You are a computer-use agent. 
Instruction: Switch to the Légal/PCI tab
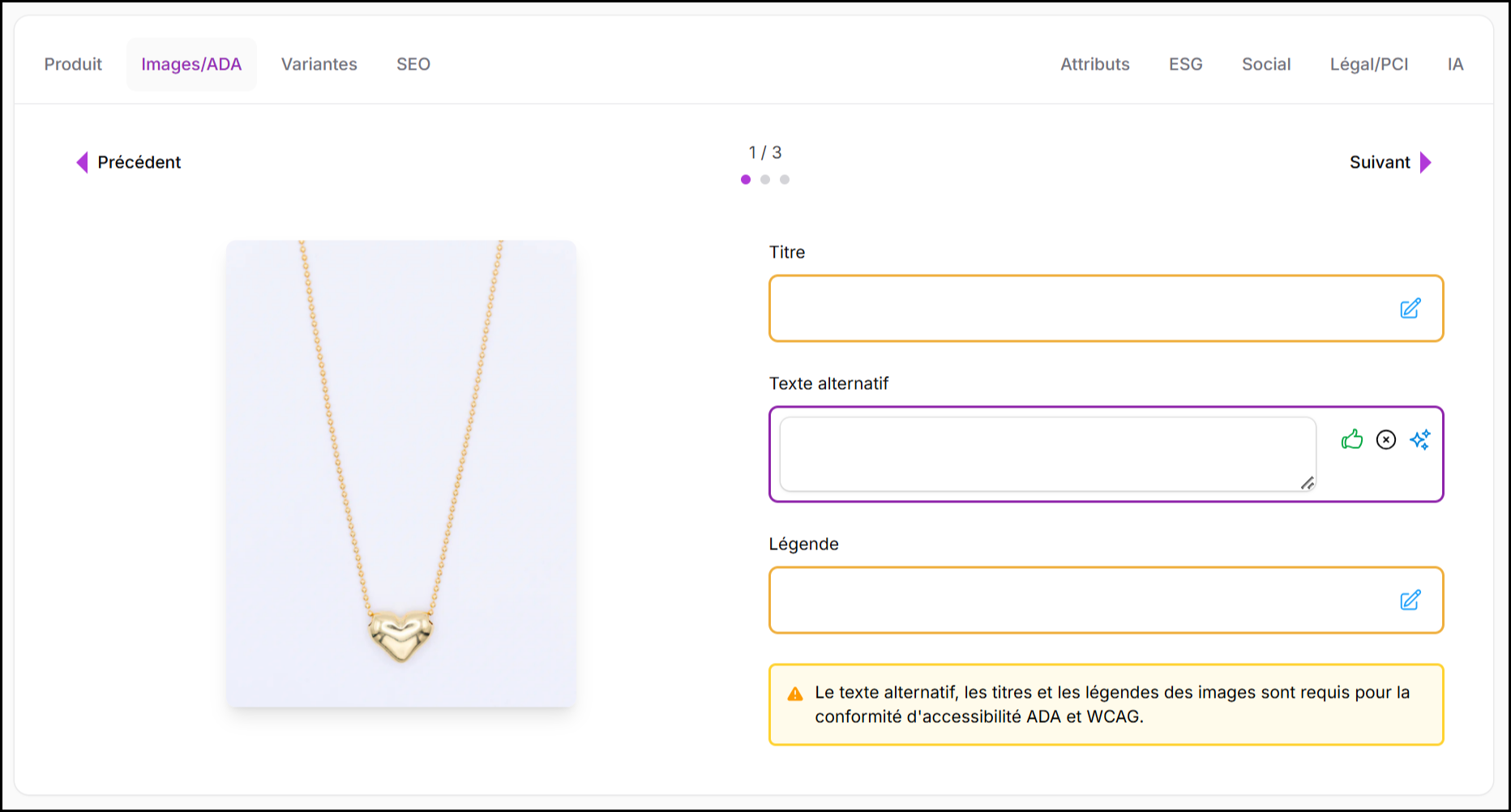(1369, 65)
